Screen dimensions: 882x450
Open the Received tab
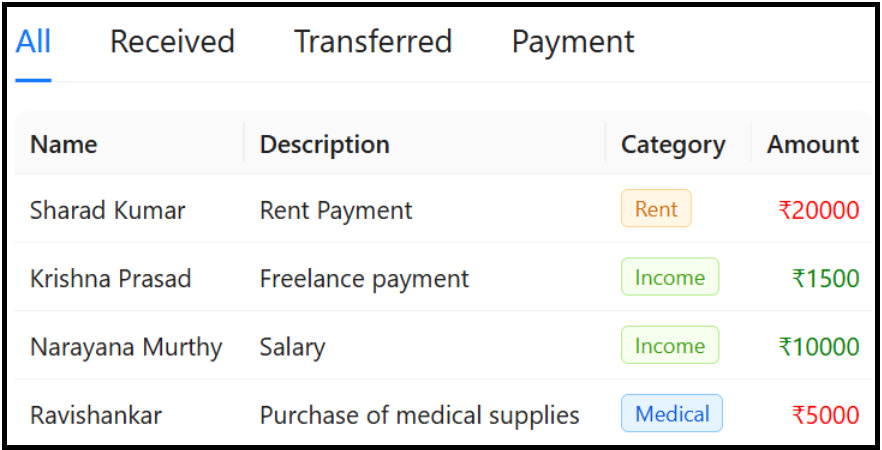click(x=172, y=42)
